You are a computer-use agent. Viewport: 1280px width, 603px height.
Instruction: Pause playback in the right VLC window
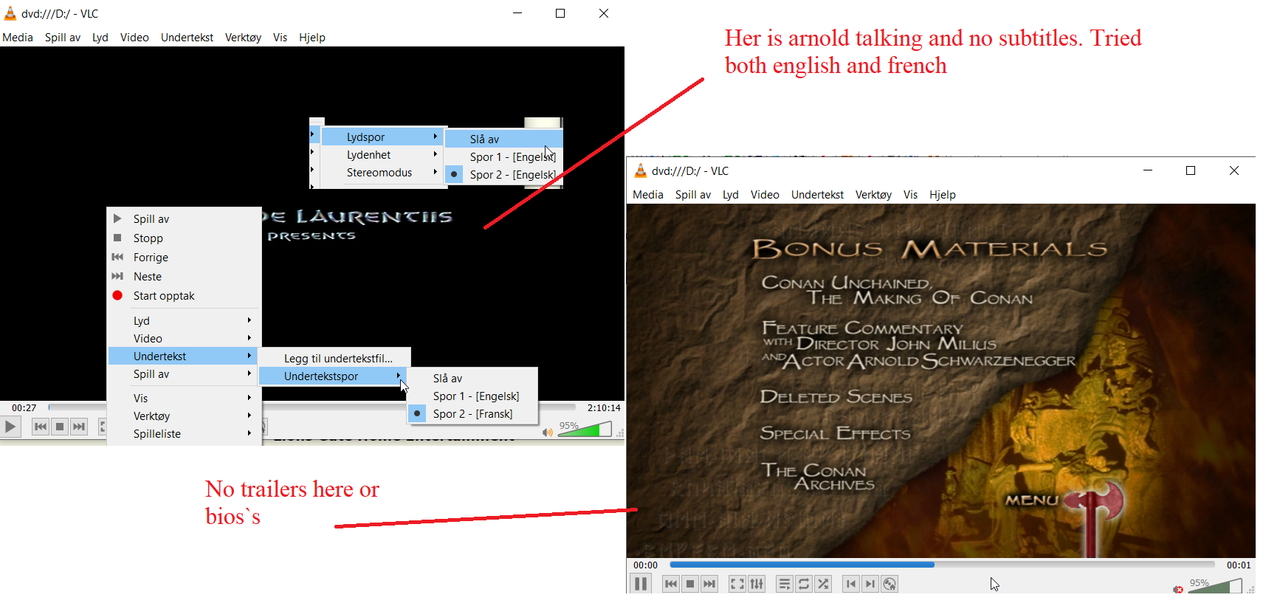(641, 584)
